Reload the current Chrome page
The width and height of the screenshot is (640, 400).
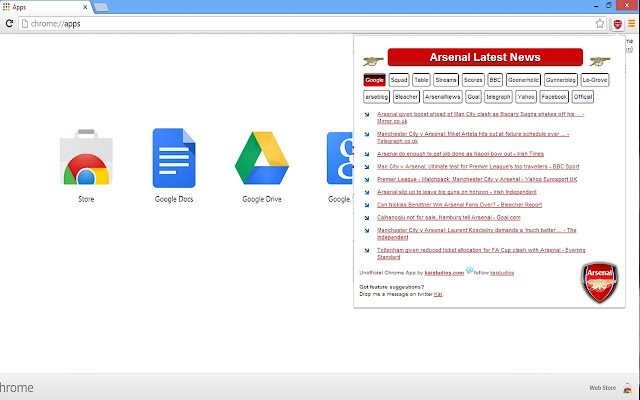coord(9,24)
